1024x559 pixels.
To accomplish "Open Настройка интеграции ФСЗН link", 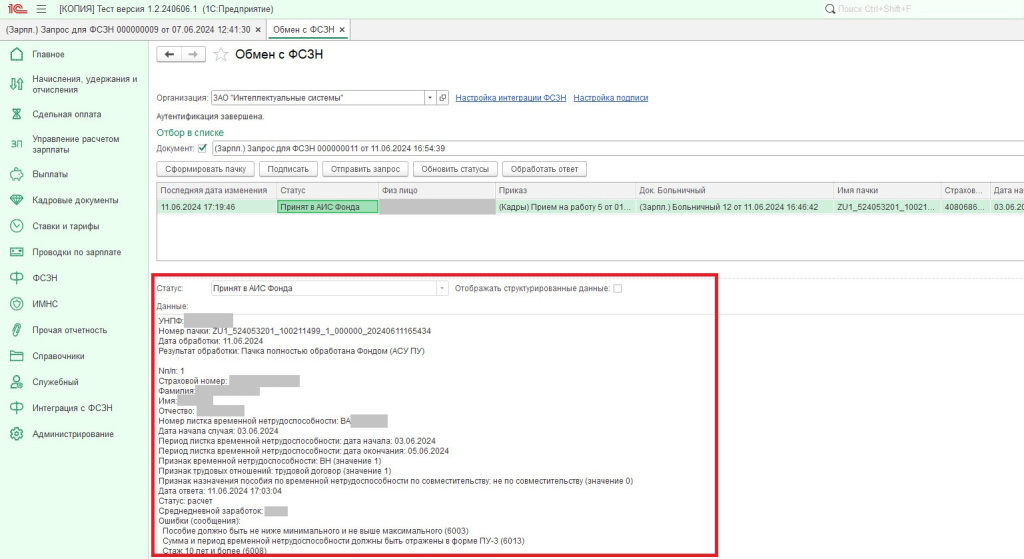I will point(510,98).
